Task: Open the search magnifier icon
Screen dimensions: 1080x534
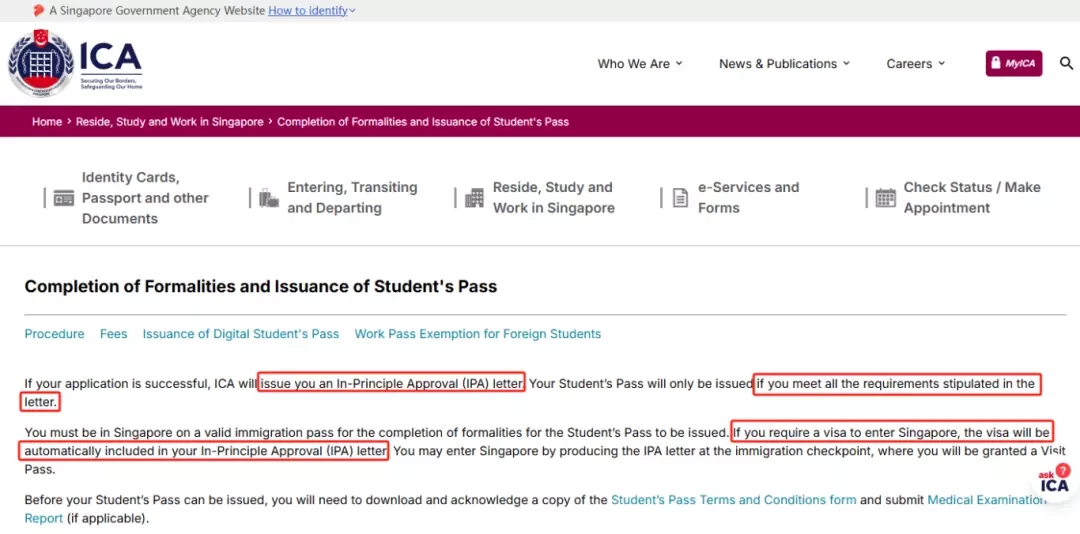Action: tap(1066, 63)
